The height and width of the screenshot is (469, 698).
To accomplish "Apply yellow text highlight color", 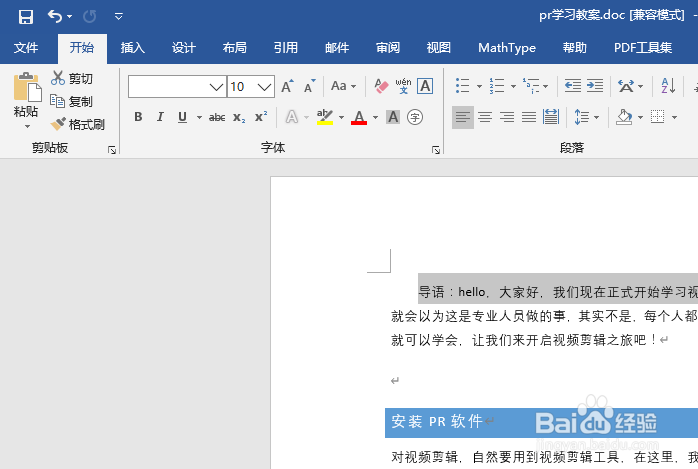I will click(325, 117).
